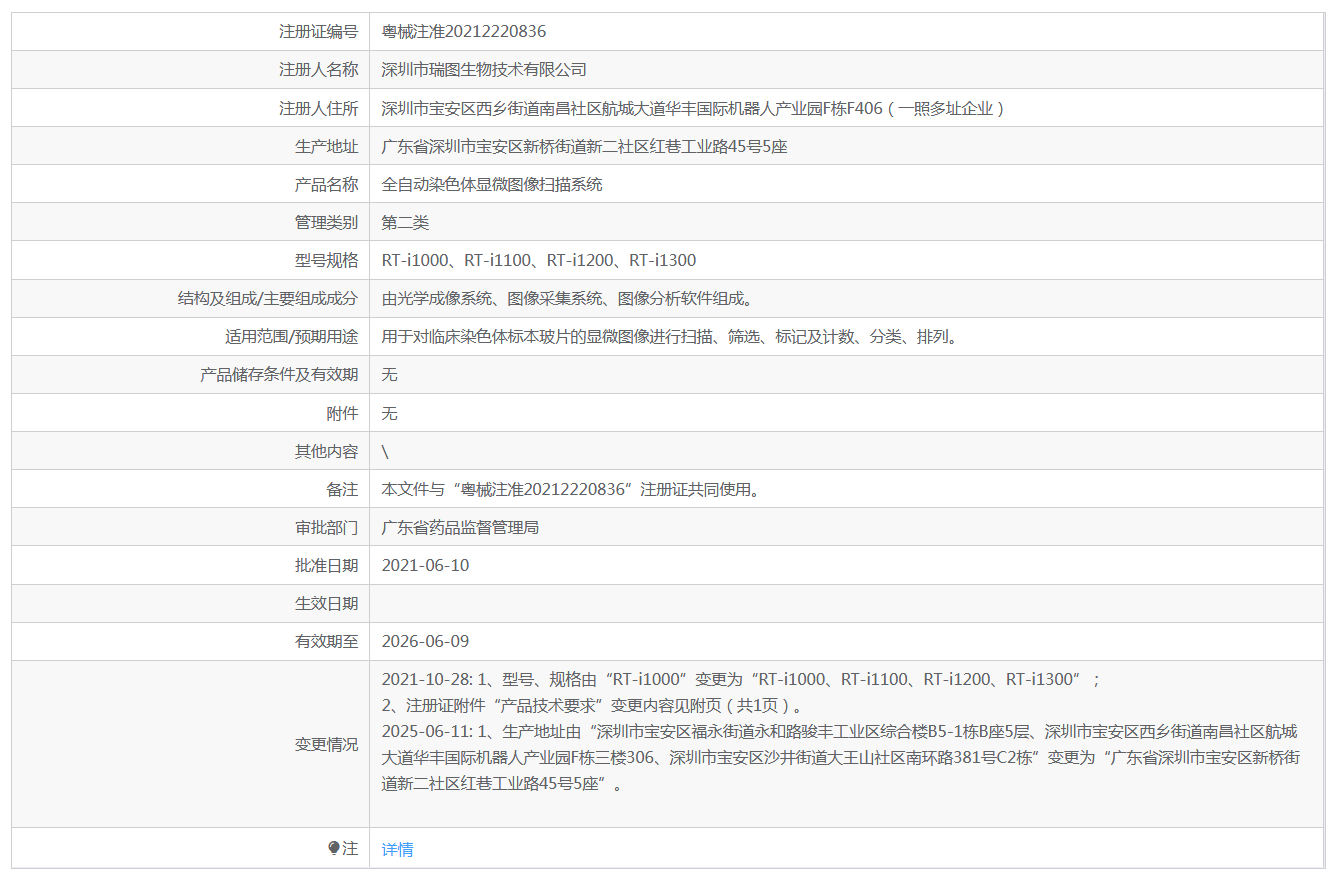
Task: Click the 批准日期 label
Action: (x=326, y=565)
